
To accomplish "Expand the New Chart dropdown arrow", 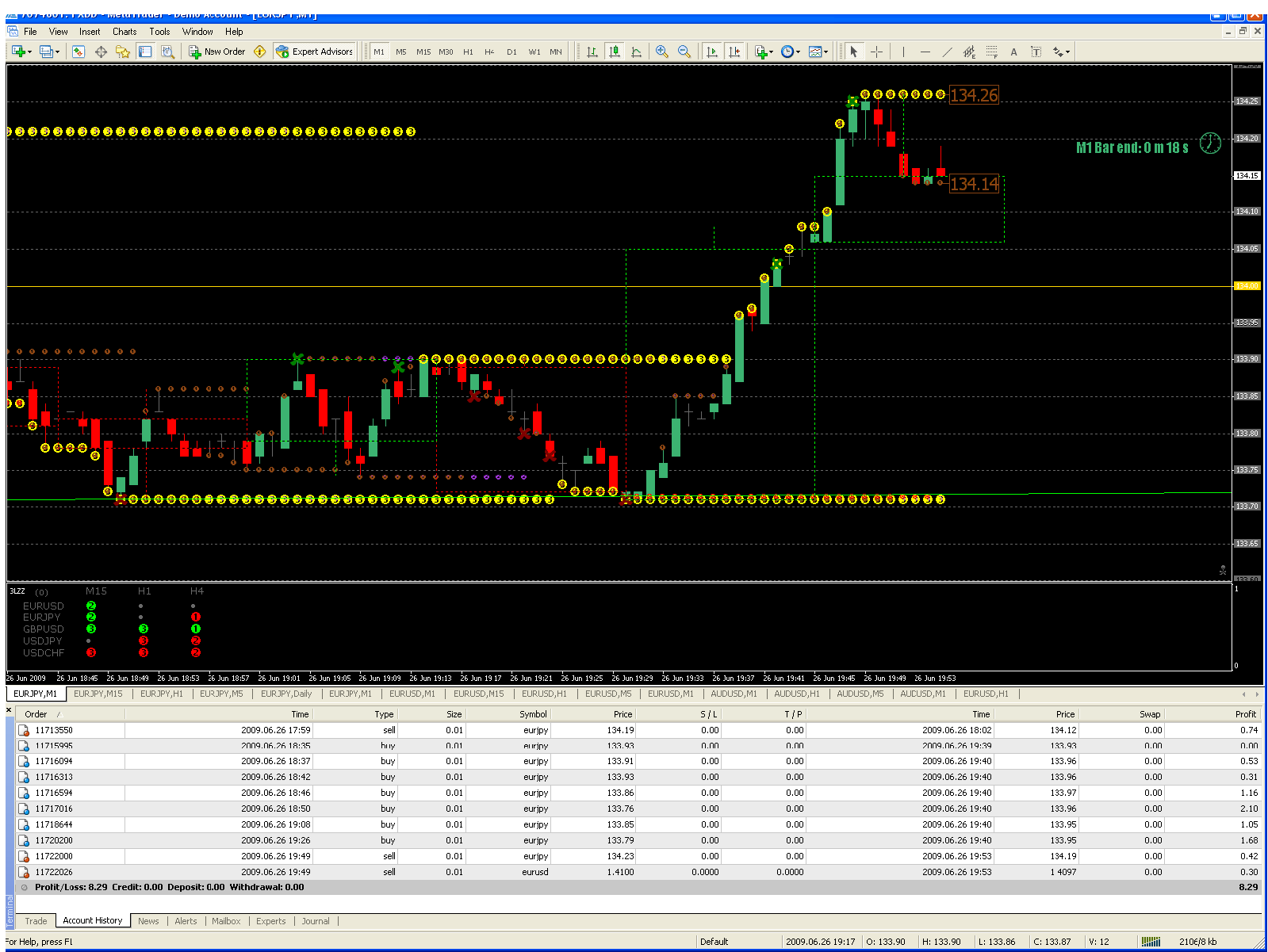I will pyautogui.click(x=29, y=52).
